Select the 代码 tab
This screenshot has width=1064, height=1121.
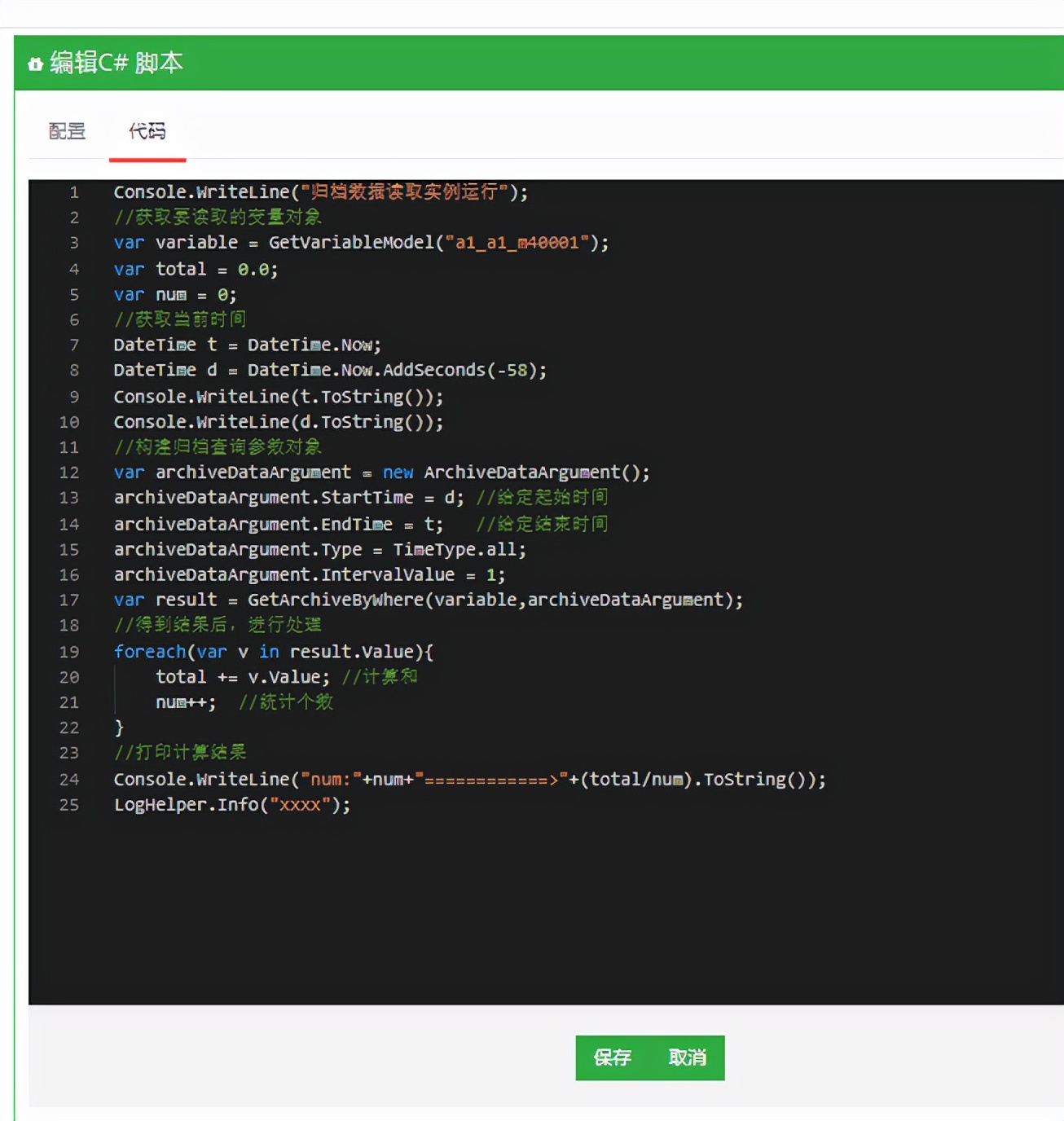coord(147,131)
